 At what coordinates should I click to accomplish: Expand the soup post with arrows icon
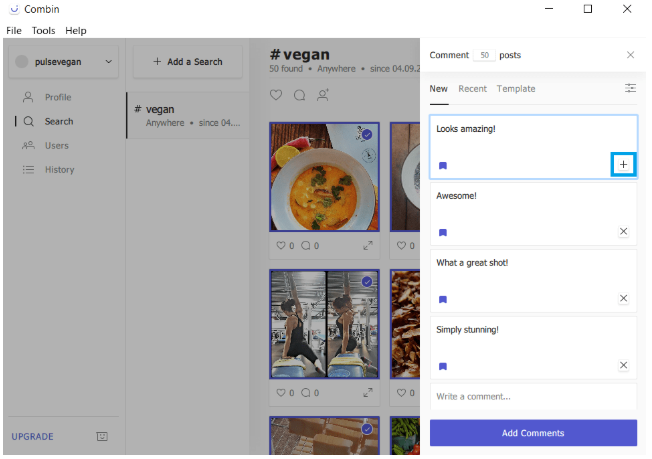[368, 245]
